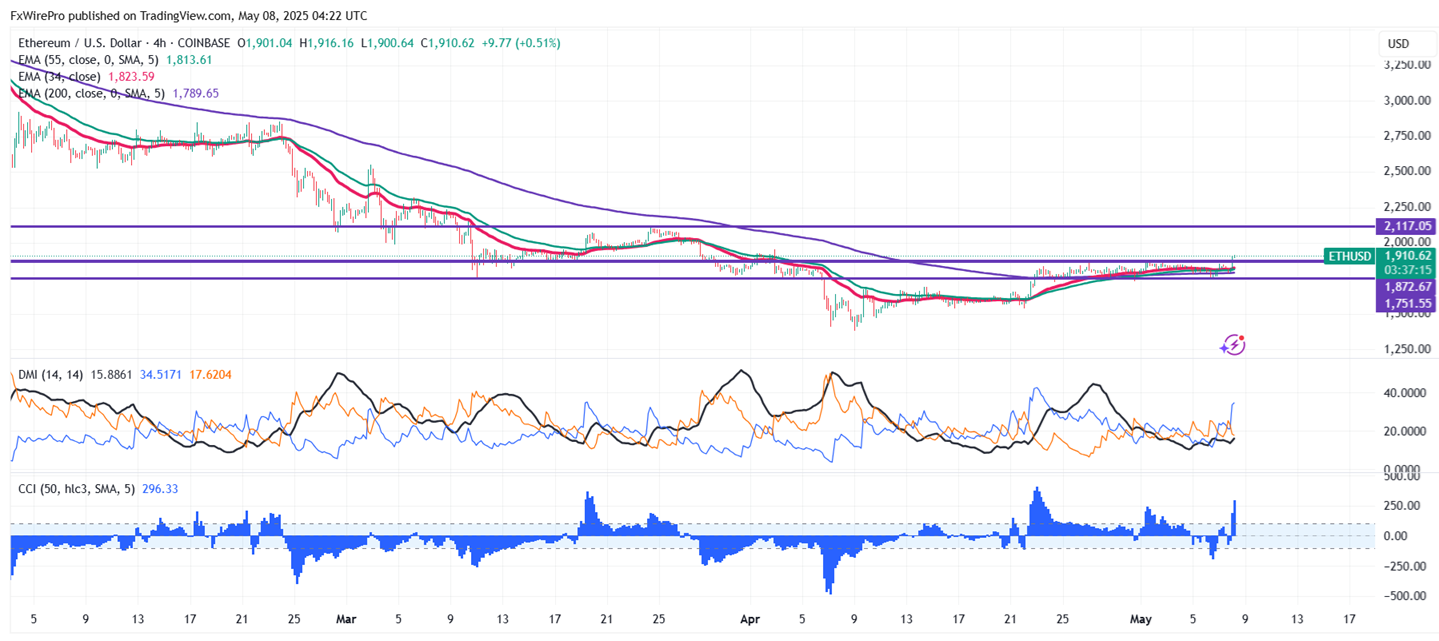Click the orange DMI value 17.6204
The image size is (1439, 641).
pos(212,375)
